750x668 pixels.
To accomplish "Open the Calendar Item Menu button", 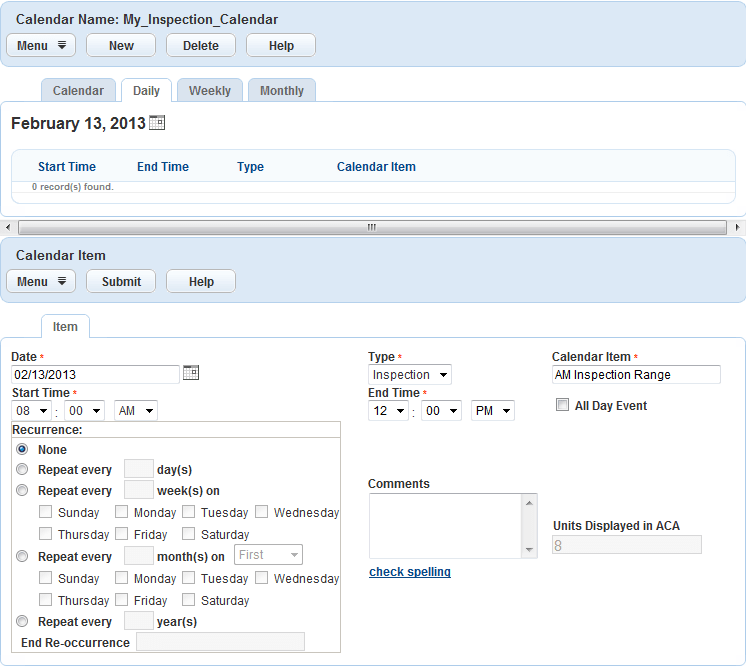I will [40, 281].
